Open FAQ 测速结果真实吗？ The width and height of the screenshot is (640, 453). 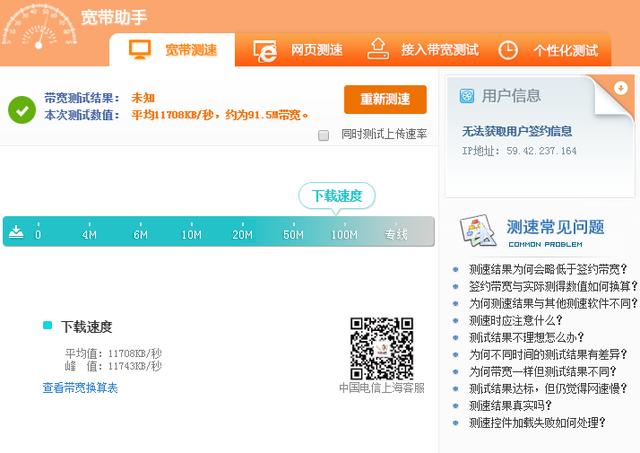pyautogui.click(x=510, y=406)
